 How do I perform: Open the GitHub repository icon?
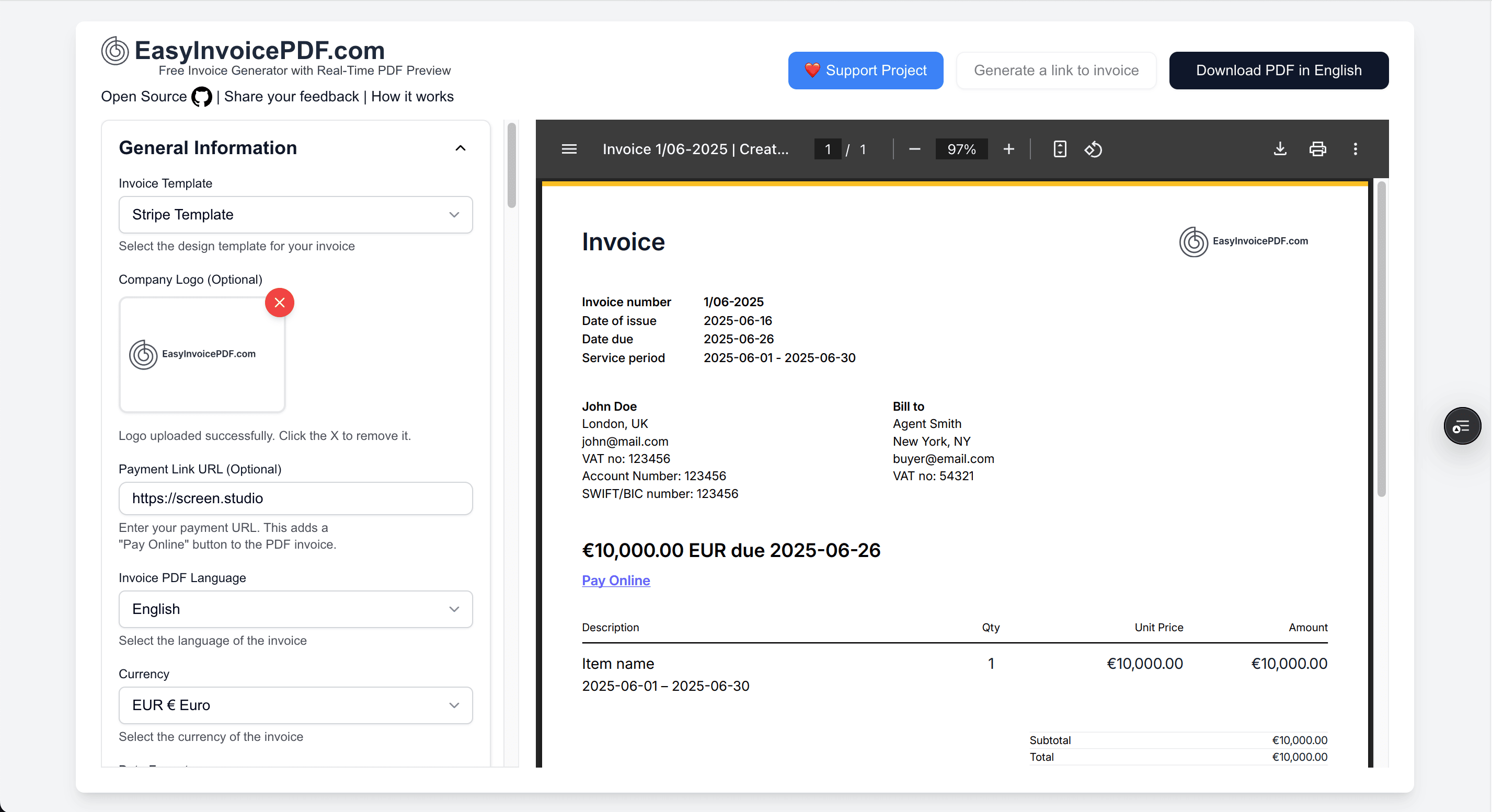click(202, 97)
